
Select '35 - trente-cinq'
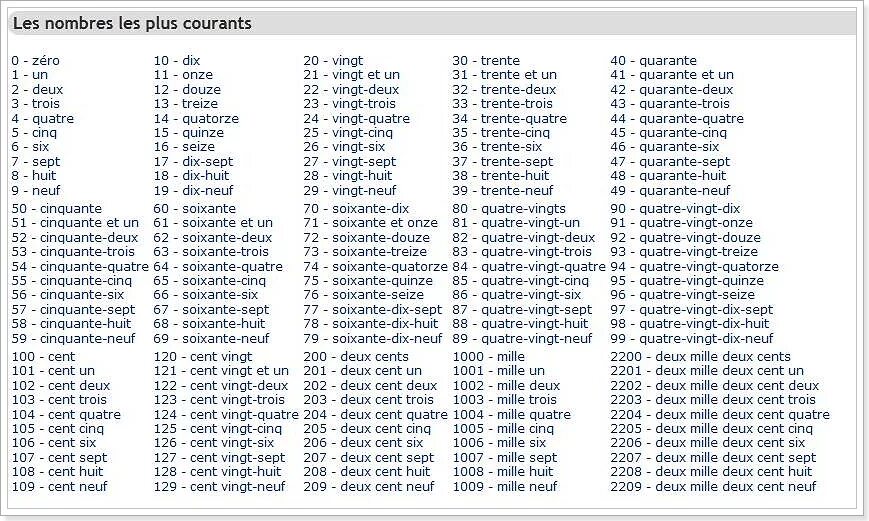coord(501,132)
